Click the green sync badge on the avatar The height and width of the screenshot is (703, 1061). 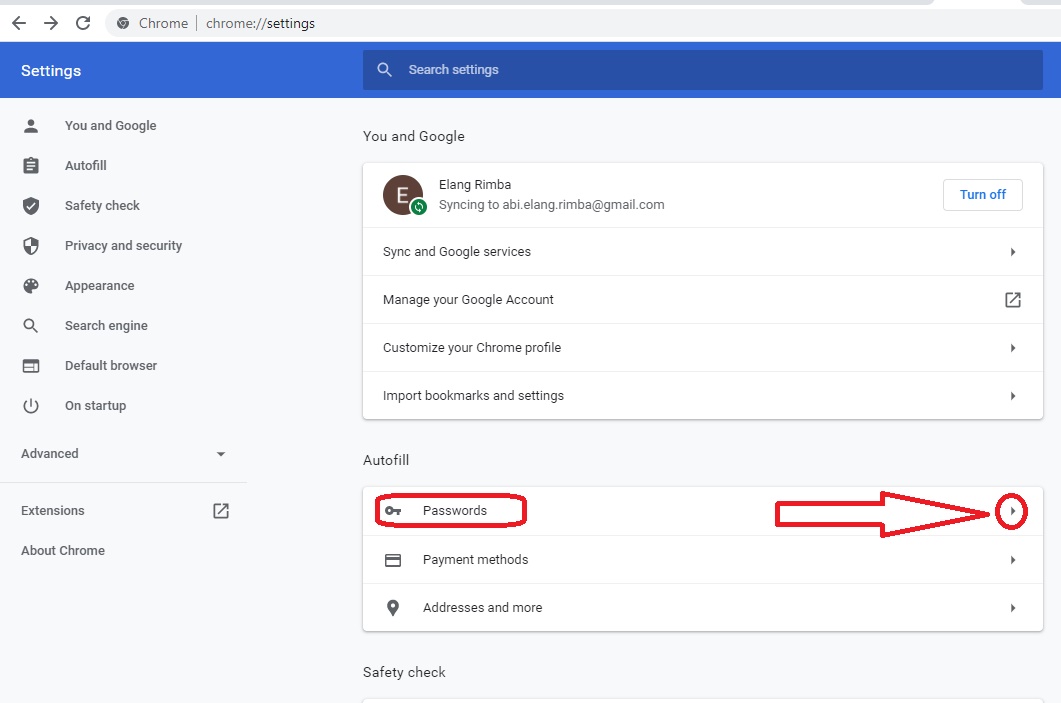tap(419, 207)
